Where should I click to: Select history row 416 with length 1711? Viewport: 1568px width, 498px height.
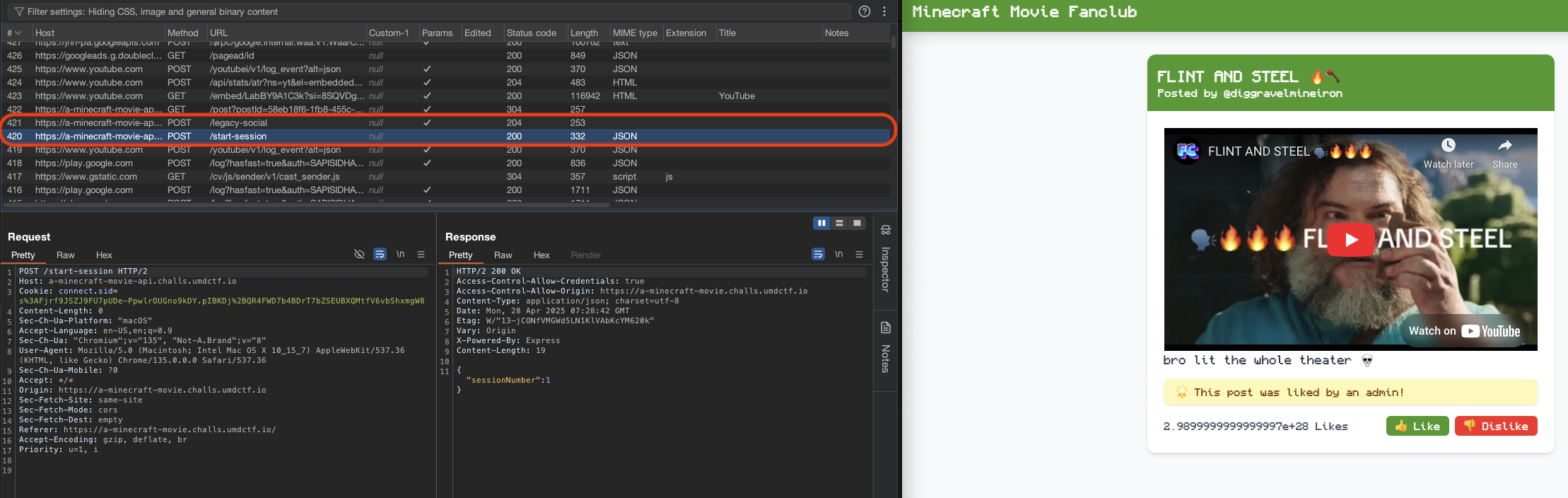pos(445,190)
